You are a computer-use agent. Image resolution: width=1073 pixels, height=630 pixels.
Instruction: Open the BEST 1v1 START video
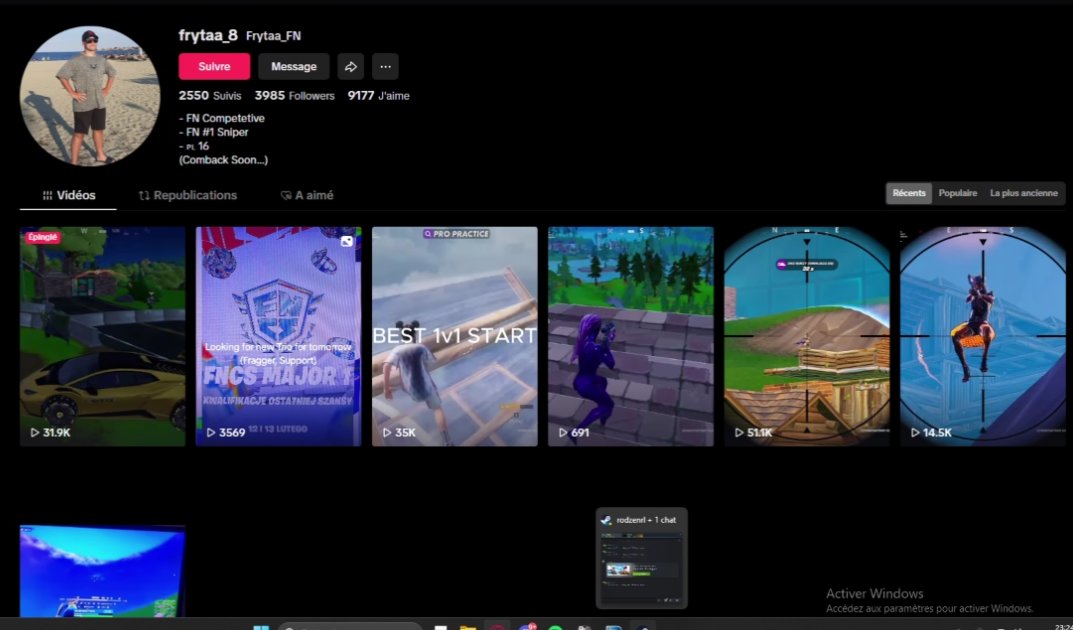tap(454, 337)
